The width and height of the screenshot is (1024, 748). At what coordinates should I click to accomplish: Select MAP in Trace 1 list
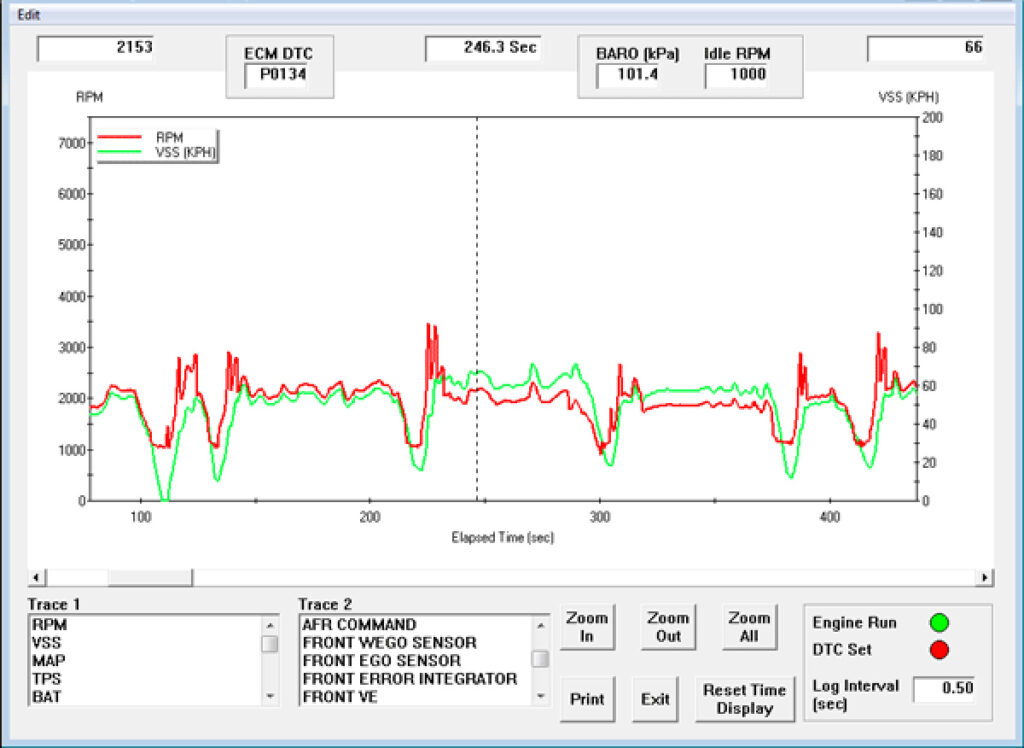[x=47, y=660]
